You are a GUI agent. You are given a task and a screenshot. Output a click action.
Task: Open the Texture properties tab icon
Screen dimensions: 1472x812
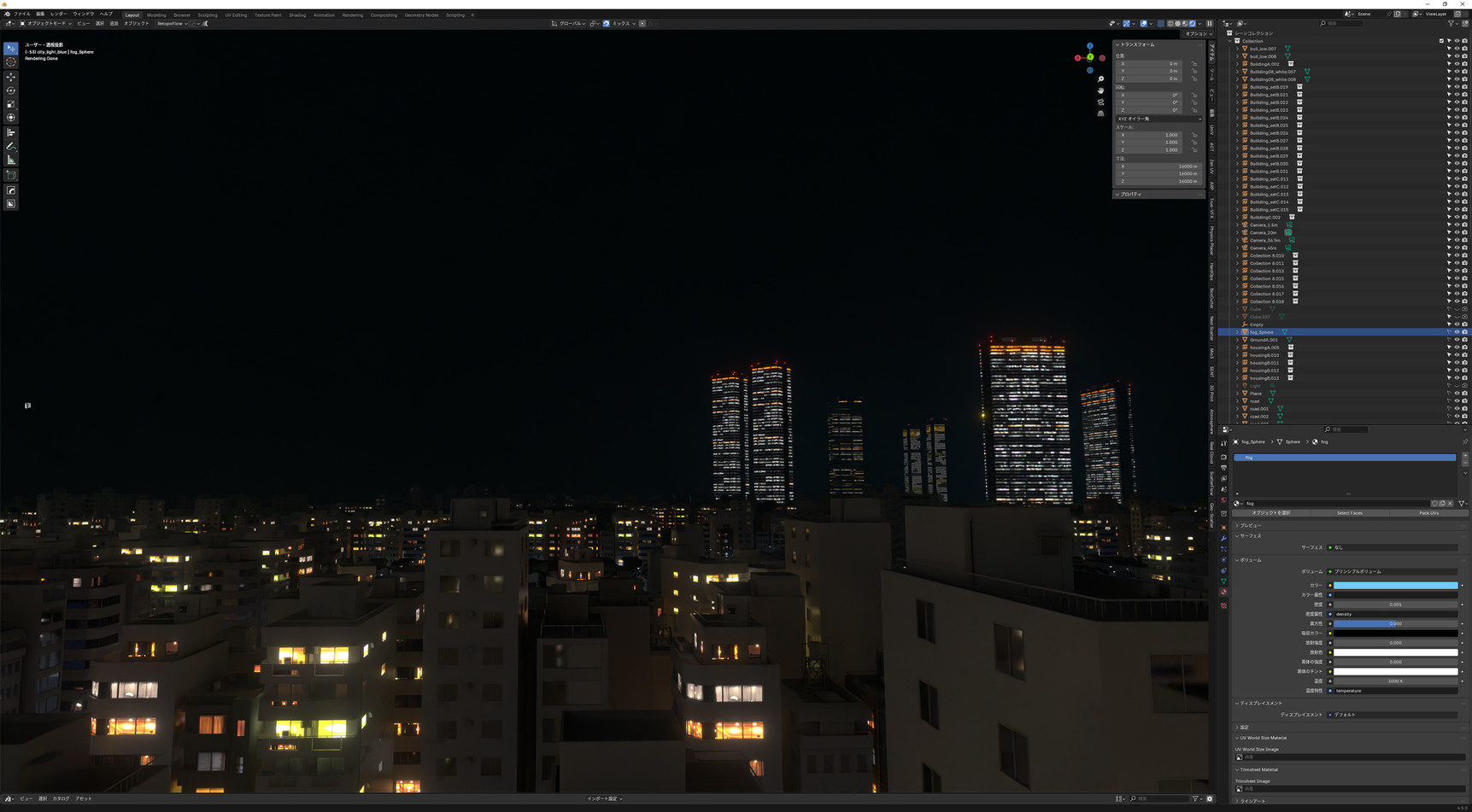(1223, 605)
